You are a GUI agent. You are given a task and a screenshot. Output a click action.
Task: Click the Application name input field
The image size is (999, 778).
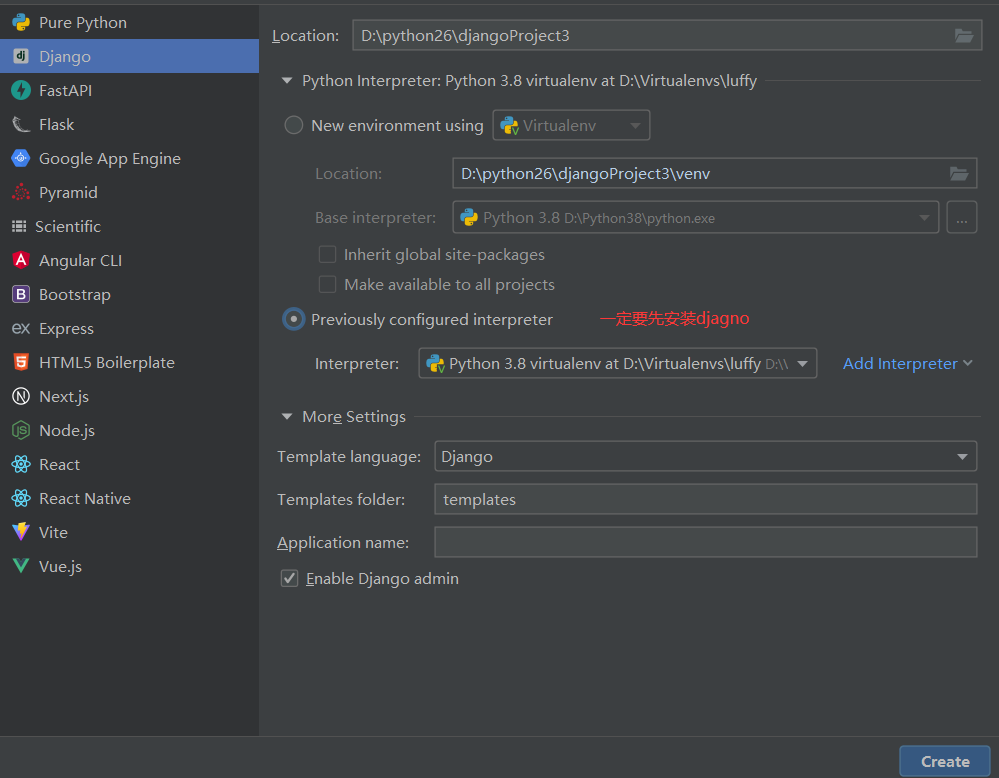coord(705,542)
